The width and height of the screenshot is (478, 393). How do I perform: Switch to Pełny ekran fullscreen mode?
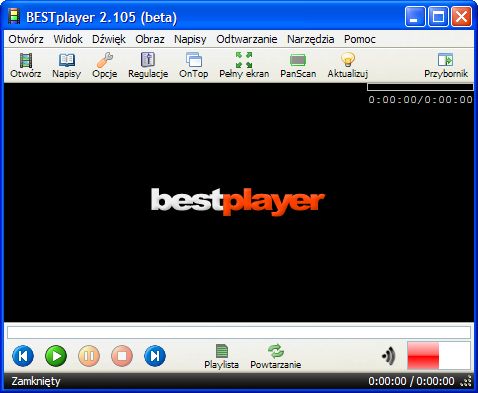(x=244, y=65)
